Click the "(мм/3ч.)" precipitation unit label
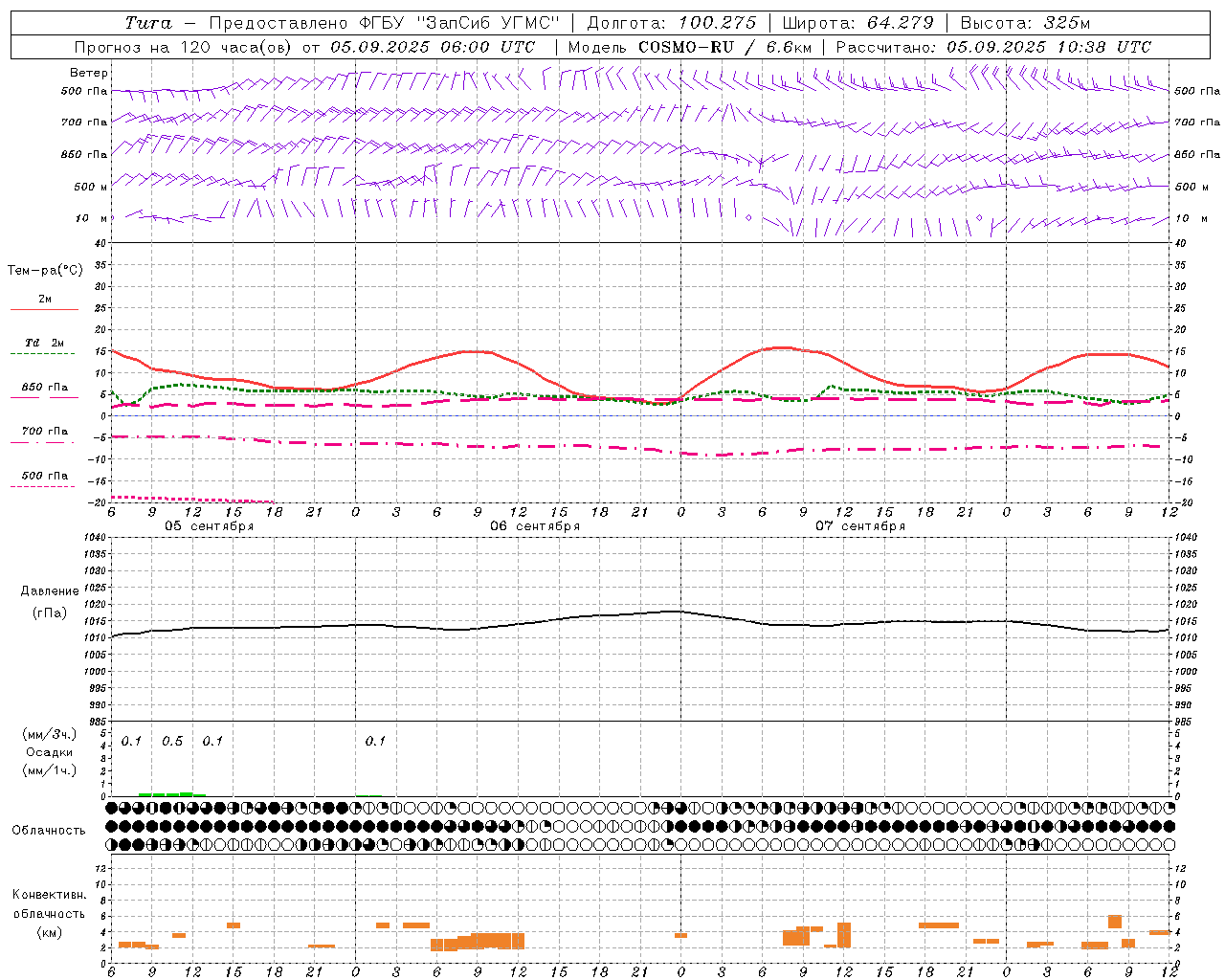The width and height of the screenshot is (1225, 980). coord(49,734)
